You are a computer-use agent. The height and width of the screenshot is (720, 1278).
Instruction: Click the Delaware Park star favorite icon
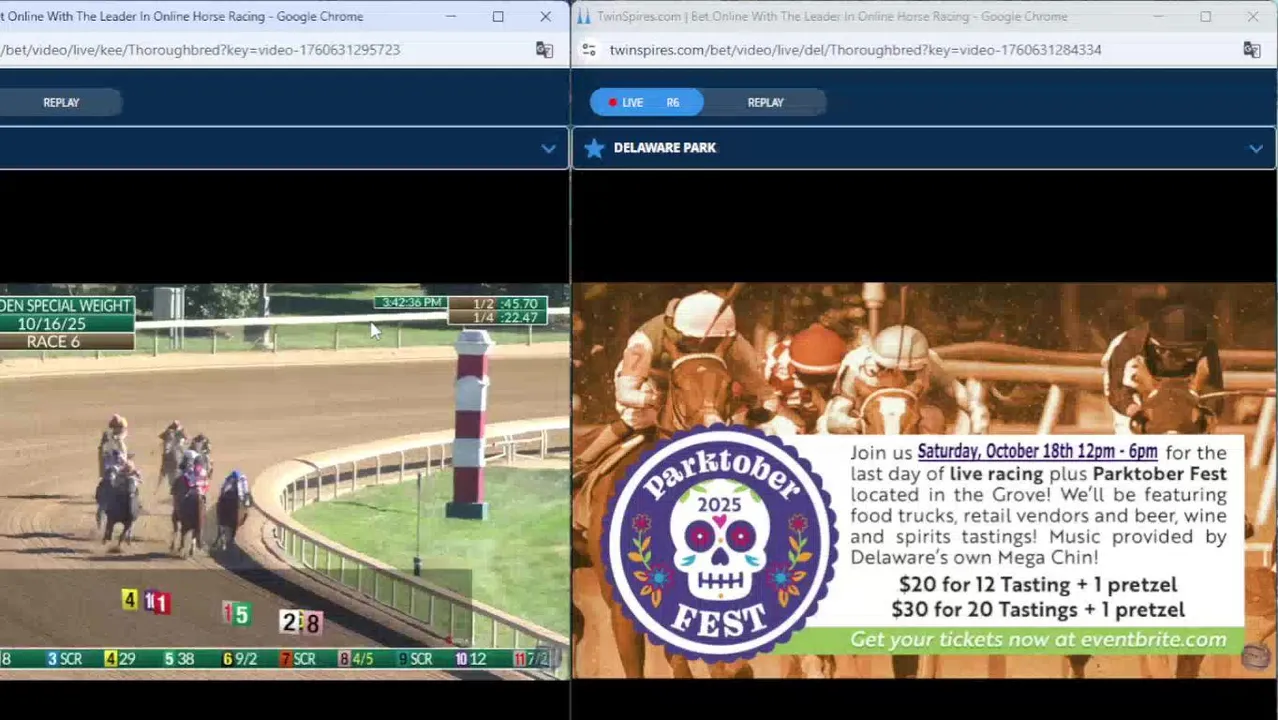click(x=594, y=148)
